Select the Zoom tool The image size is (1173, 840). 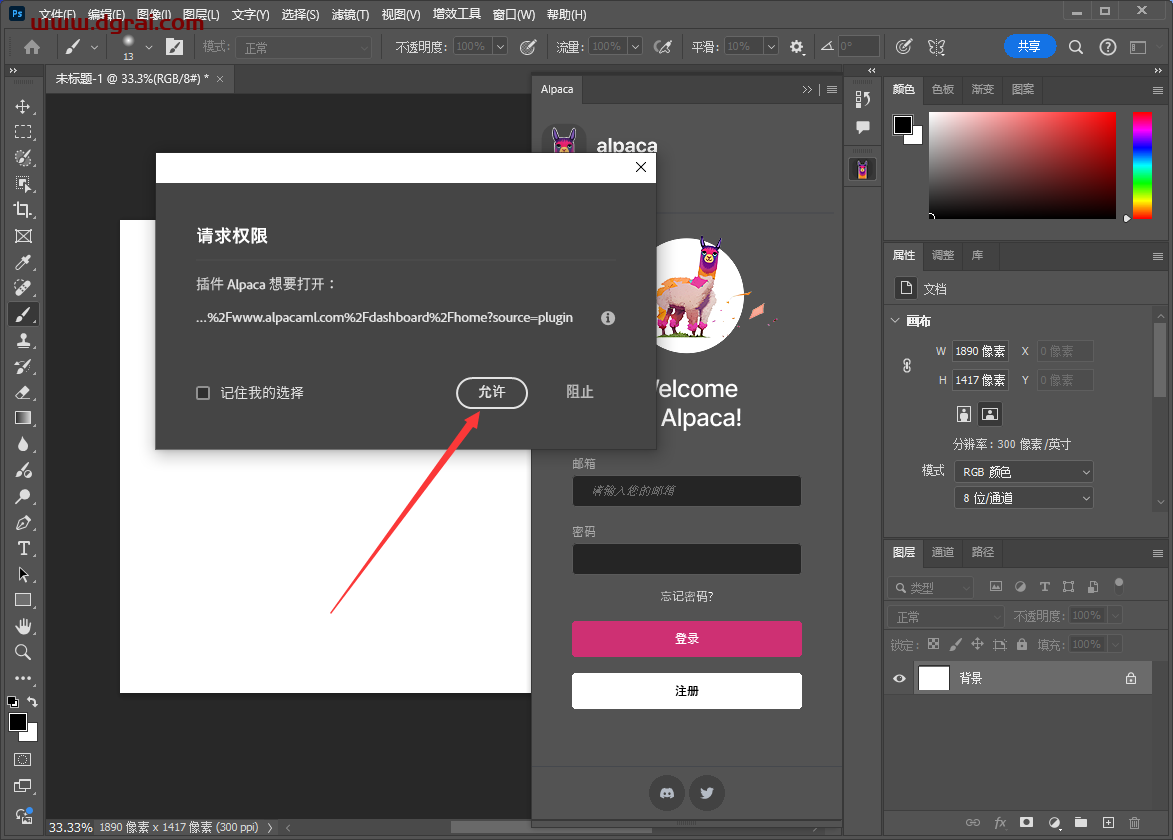click(x=22, y=652)
